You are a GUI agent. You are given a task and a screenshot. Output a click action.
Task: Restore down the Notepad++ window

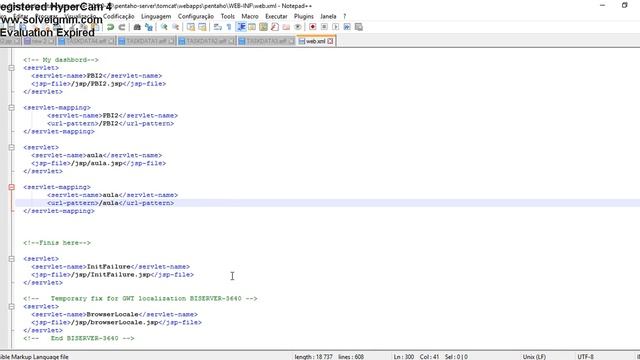tap(624, 5)
